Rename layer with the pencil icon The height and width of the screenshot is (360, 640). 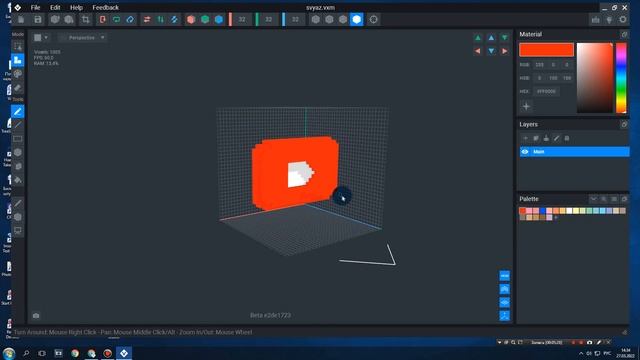[556, 138]
